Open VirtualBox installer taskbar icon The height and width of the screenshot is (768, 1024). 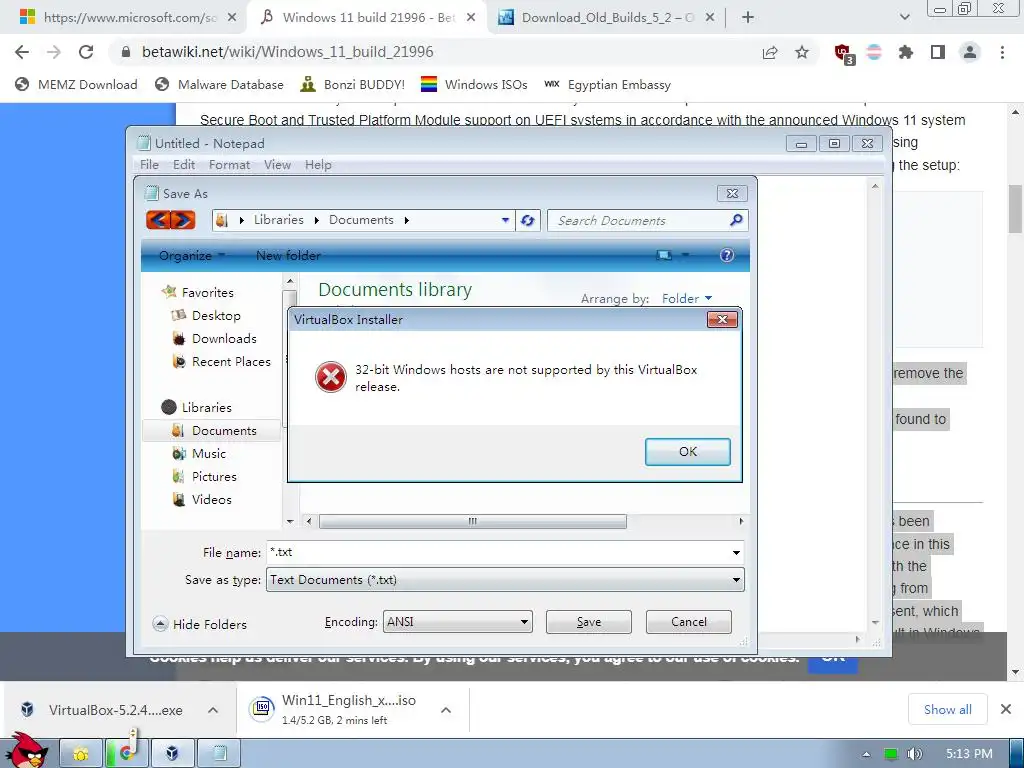172,754
